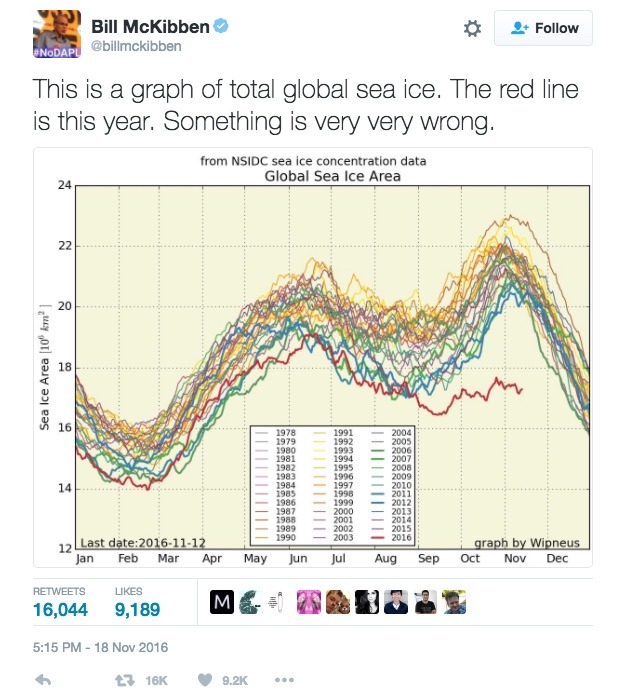
Task: Click the pink flower liker avatar
Action: [308, 602]
